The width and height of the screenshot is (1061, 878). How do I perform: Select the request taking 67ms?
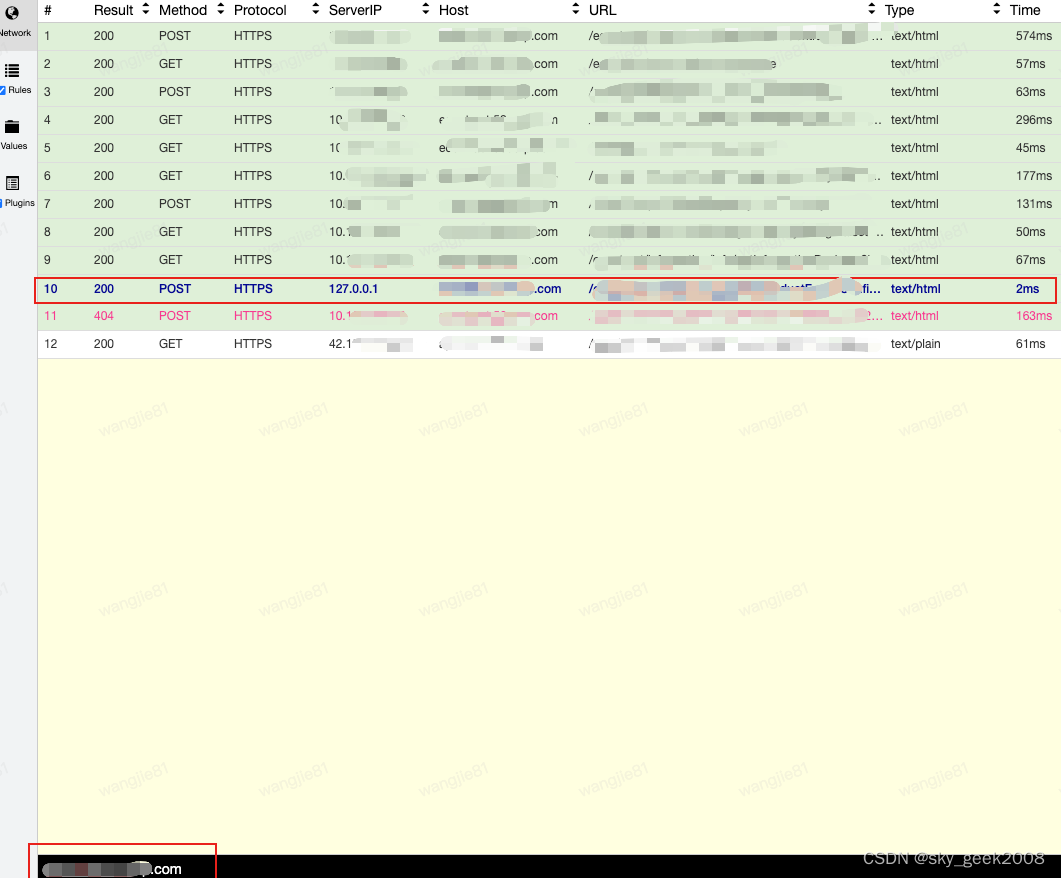(x=549, y=260)
